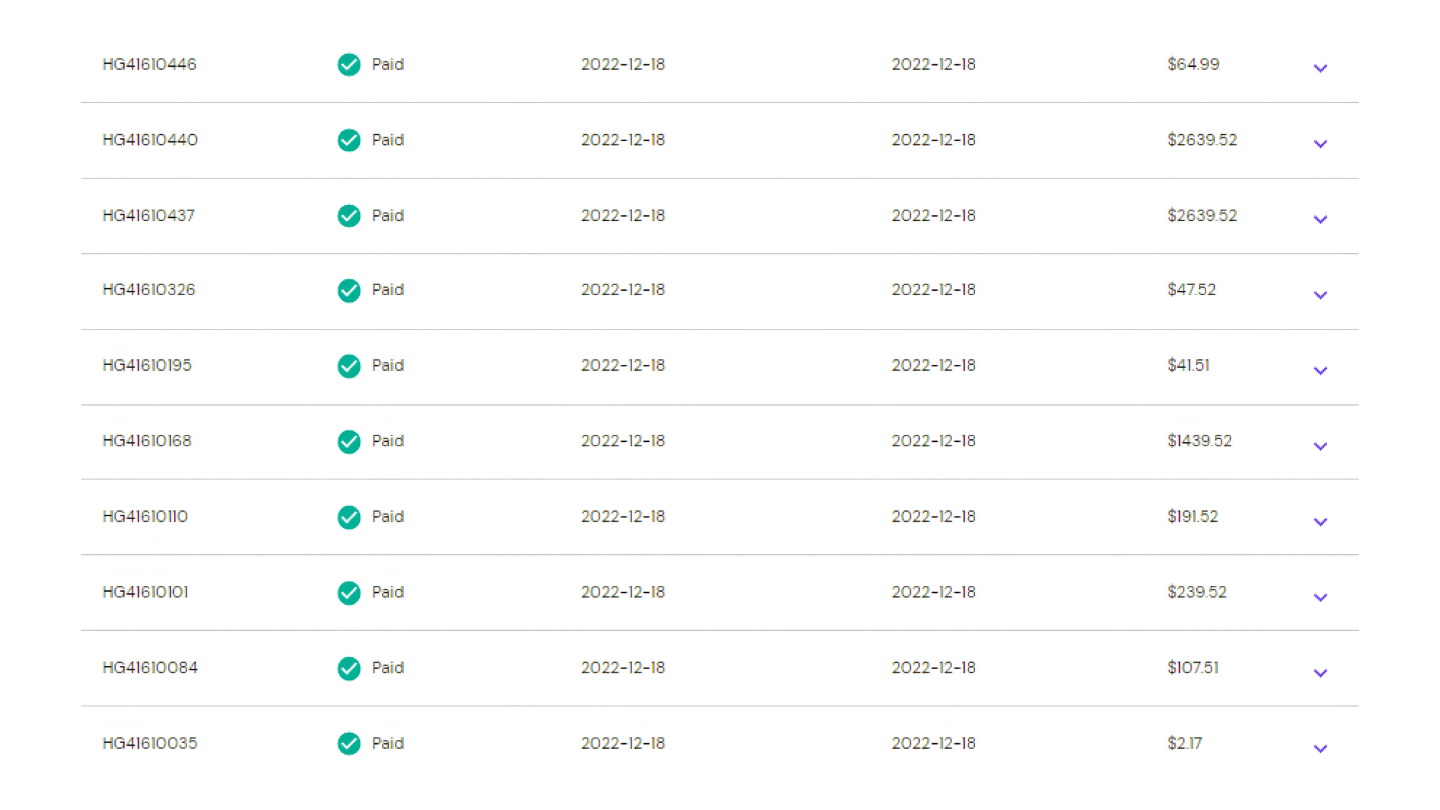
Task: Click invoice ID HG41610084
Action: pyautogui.click(x=150, y=667)
